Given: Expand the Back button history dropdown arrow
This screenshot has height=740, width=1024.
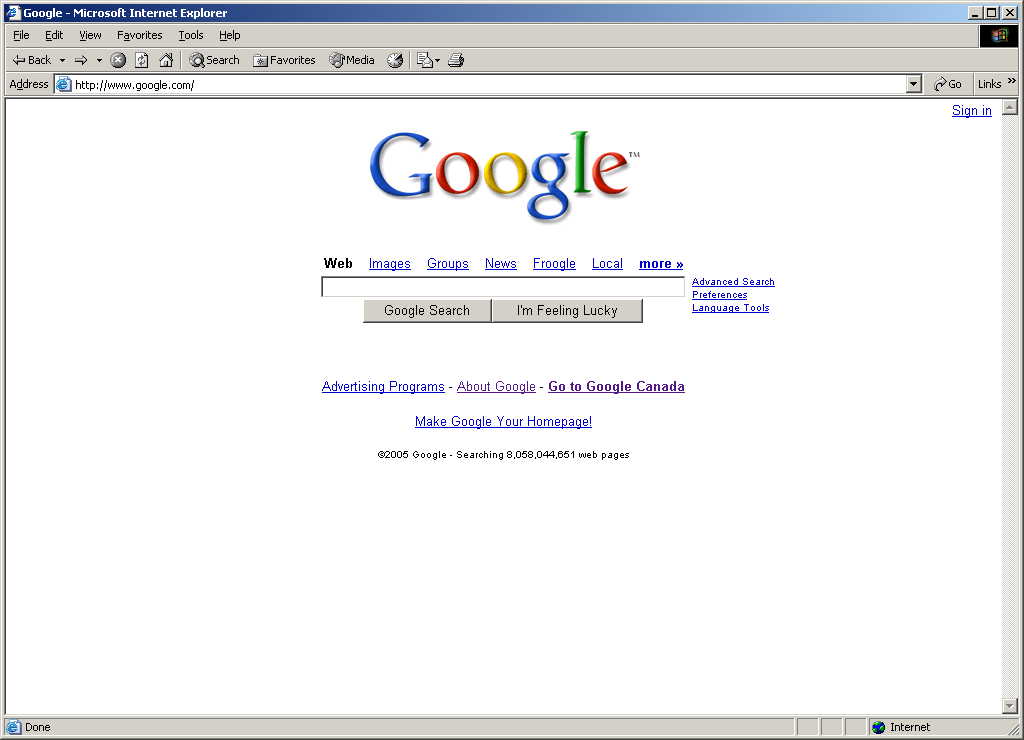Looking at the screenshot, I should point(63,60).
